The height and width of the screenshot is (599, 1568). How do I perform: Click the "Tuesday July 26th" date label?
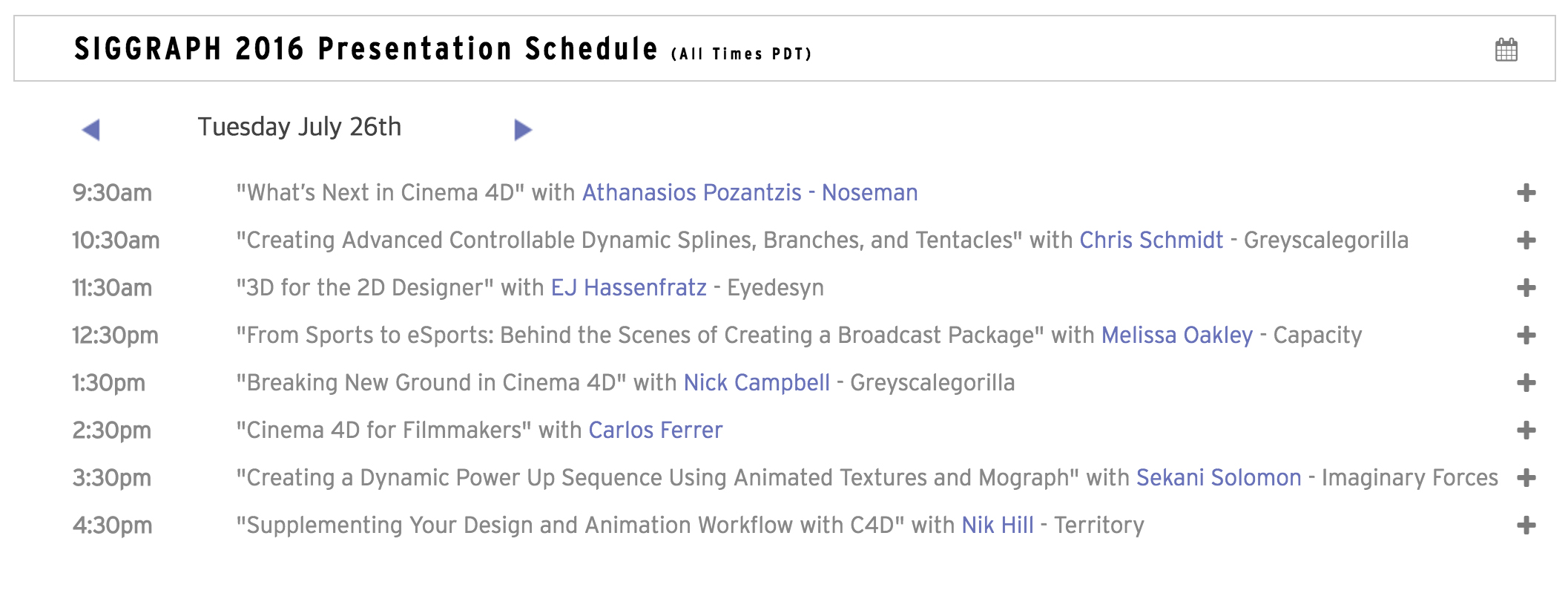(x=299, y=127)
